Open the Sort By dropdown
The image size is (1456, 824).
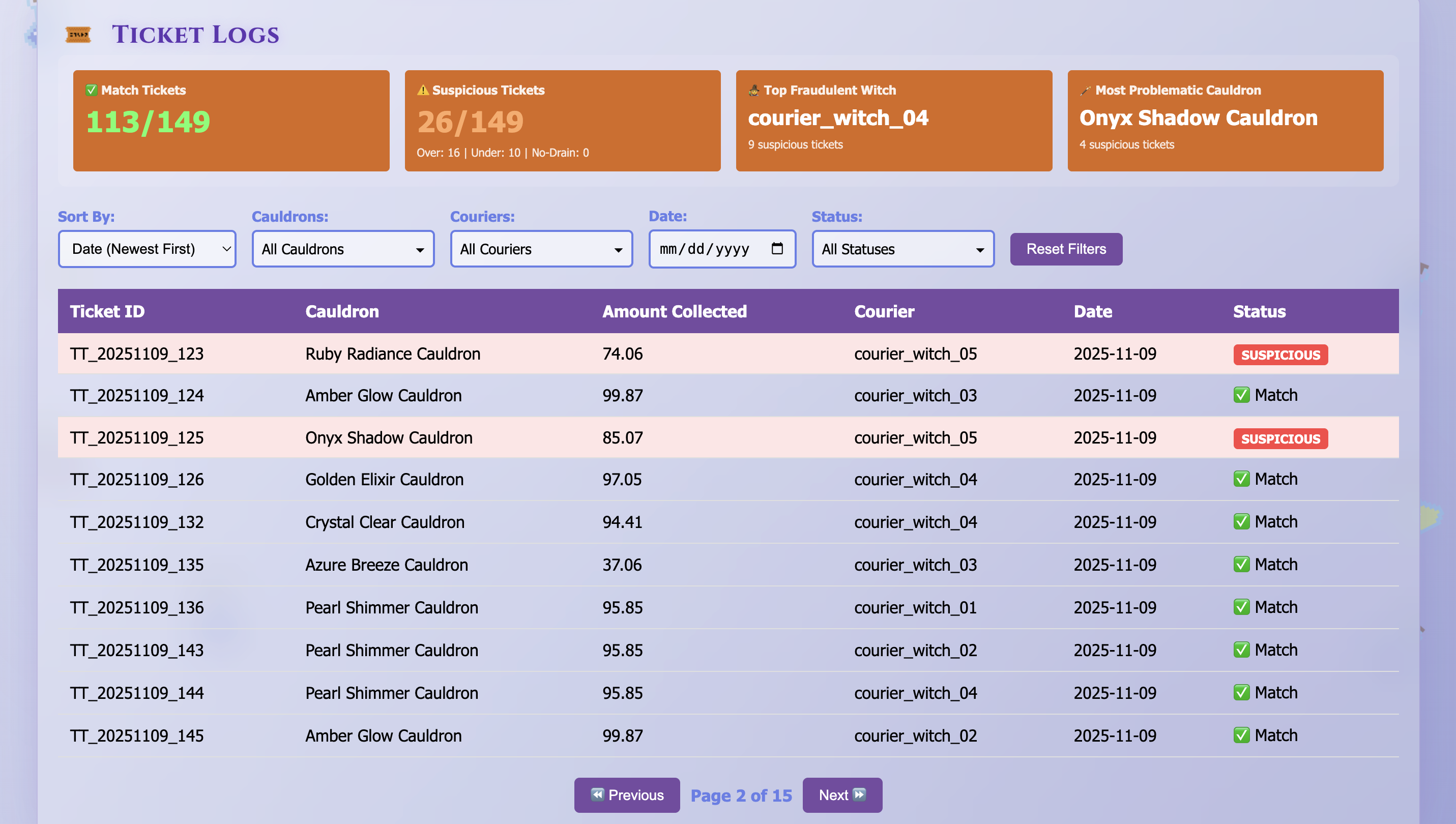[x=147, y=249]
